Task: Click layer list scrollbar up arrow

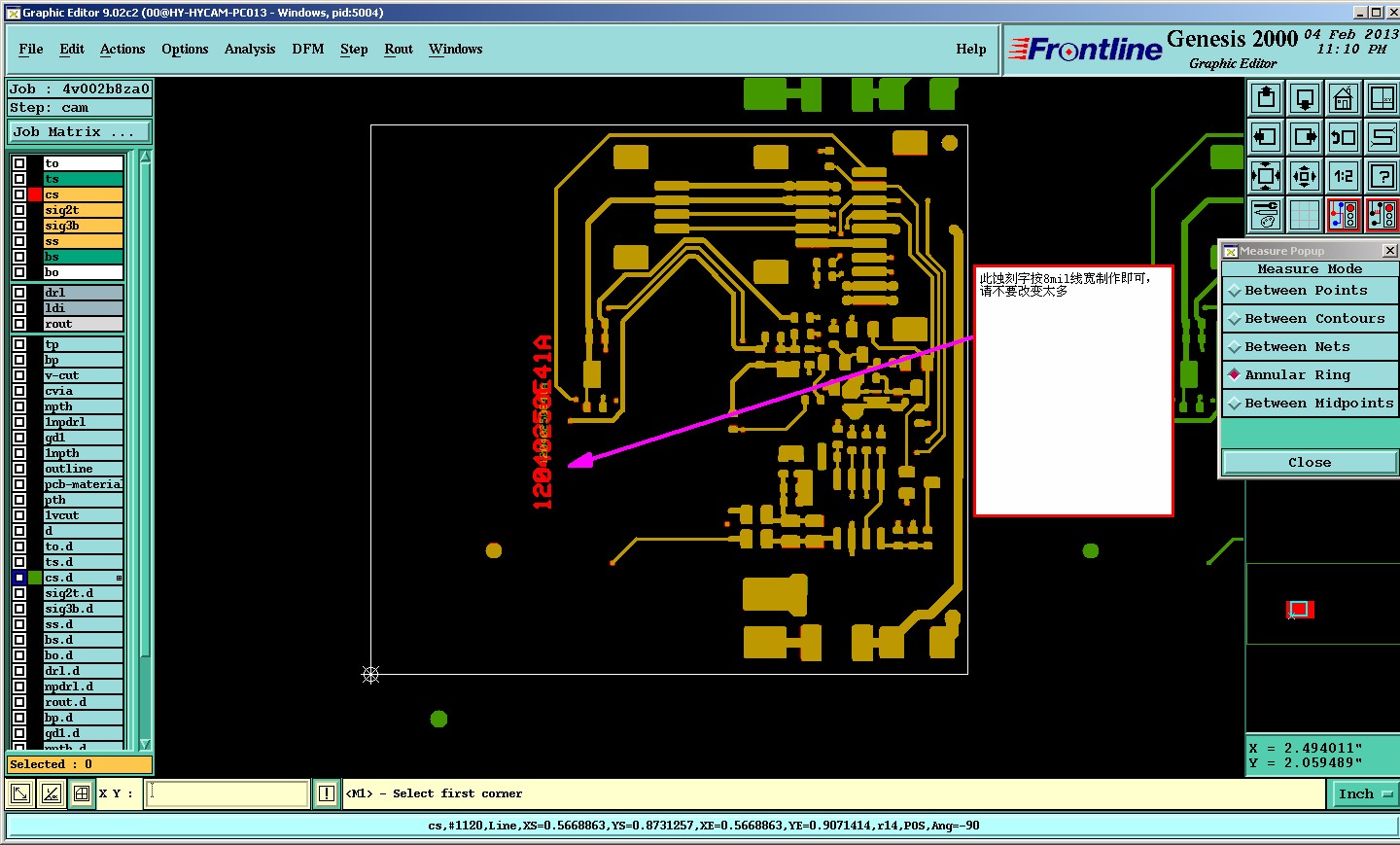Action: point(146,157)
